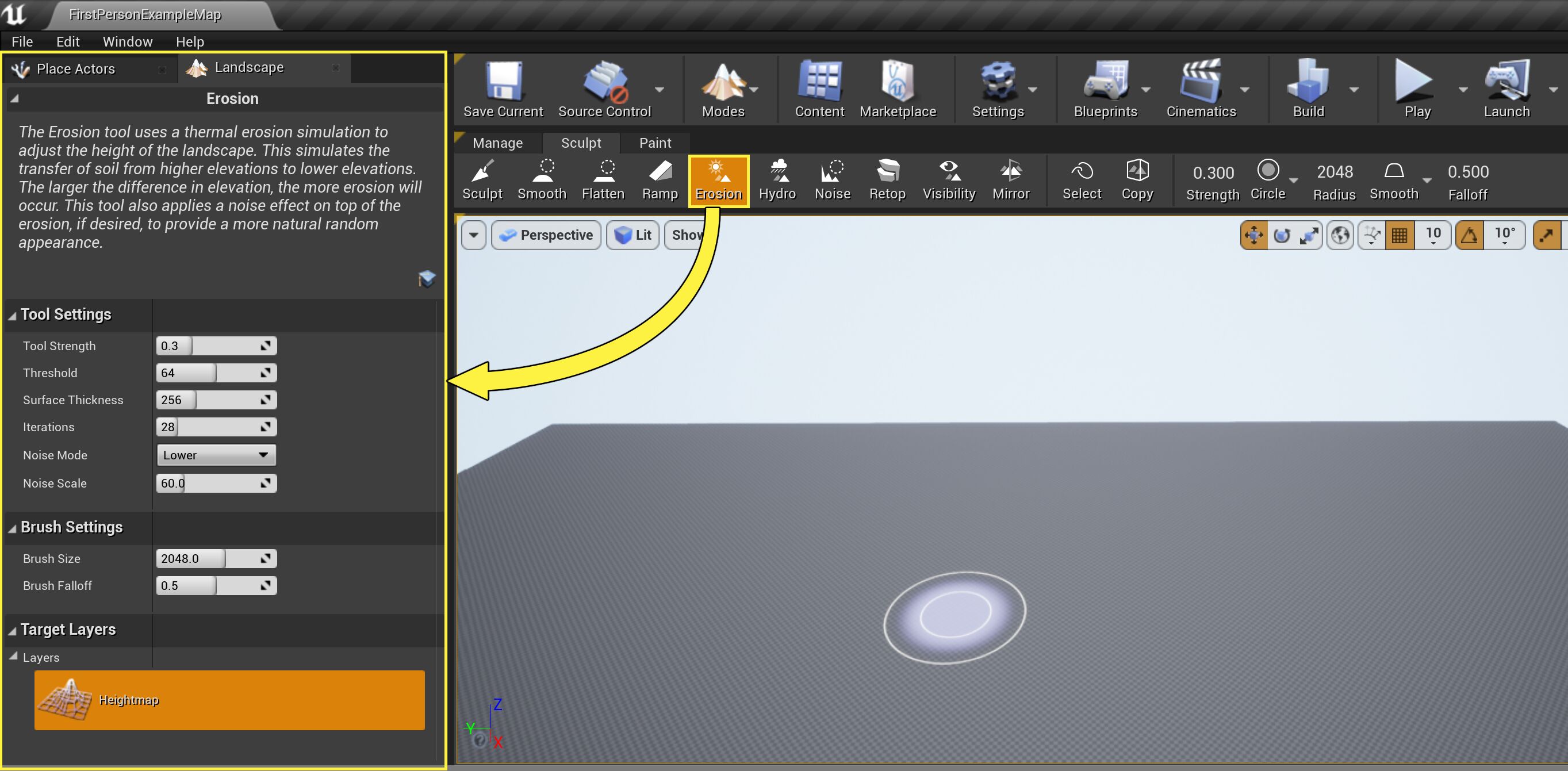
Task: Select the Heightmap target layer
Action: point(229,700)
